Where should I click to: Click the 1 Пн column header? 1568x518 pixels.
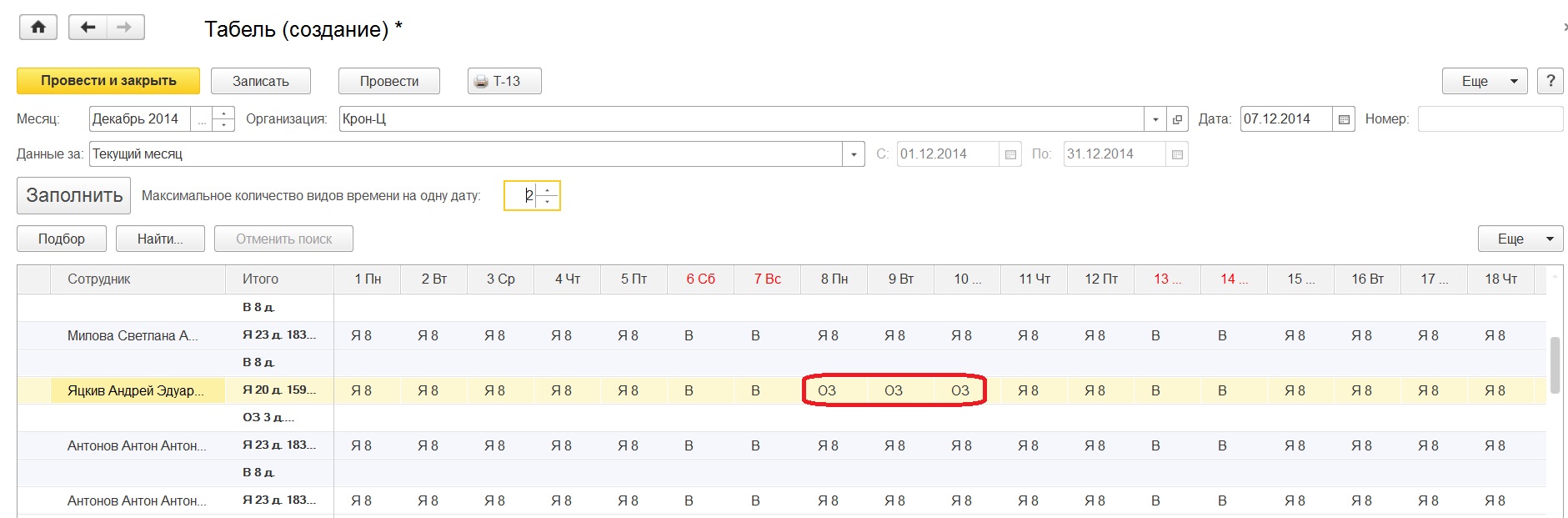368,279
